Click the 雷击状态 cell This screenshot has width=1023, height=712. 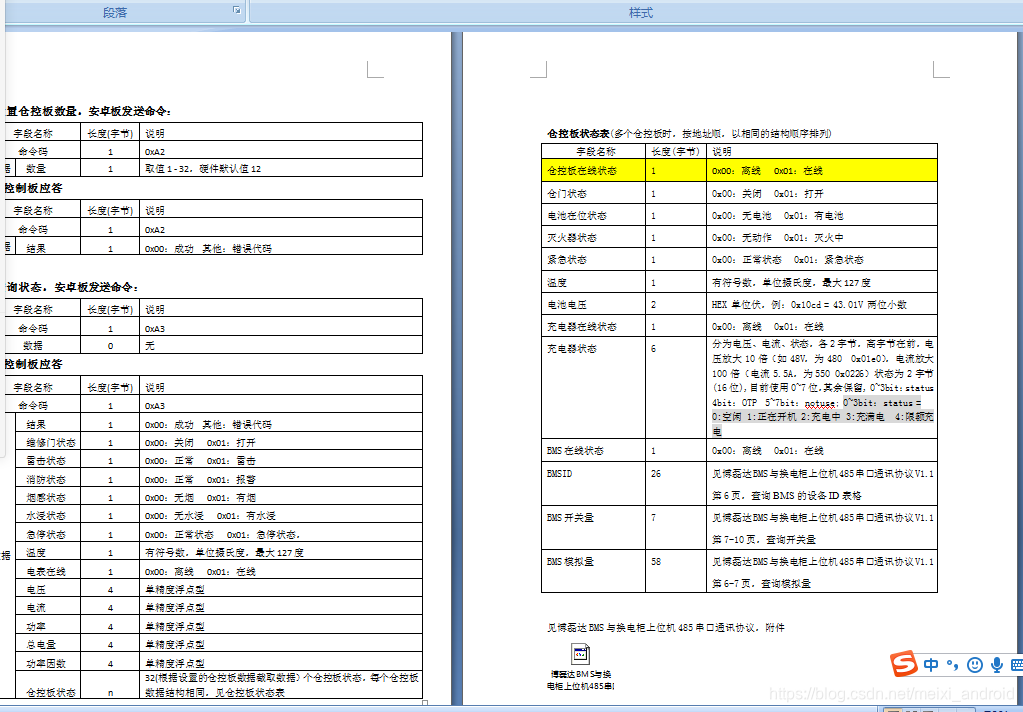click(x=47, y=460)
